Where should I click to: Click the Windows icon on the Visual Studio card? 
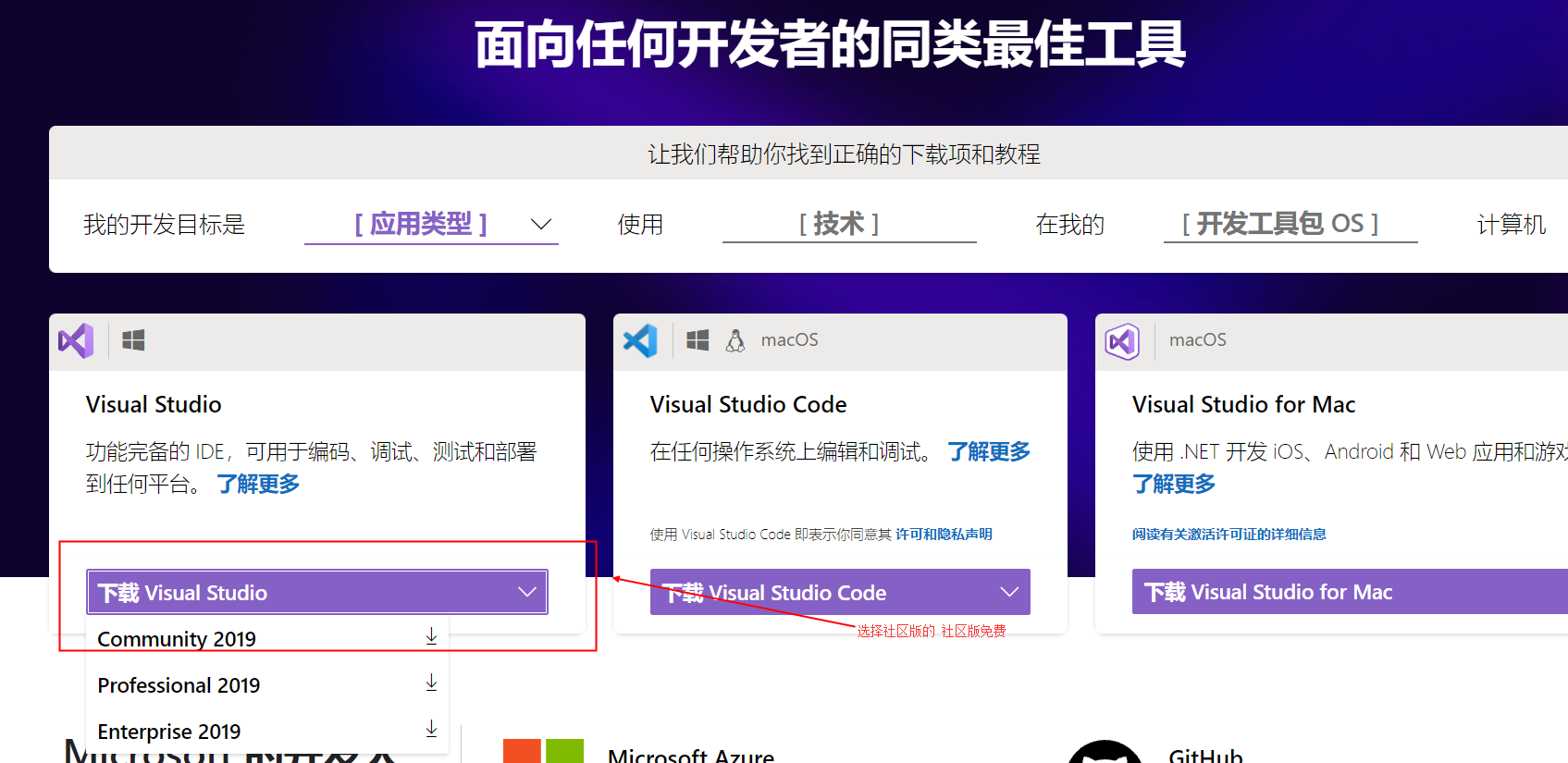pos(133,340)
